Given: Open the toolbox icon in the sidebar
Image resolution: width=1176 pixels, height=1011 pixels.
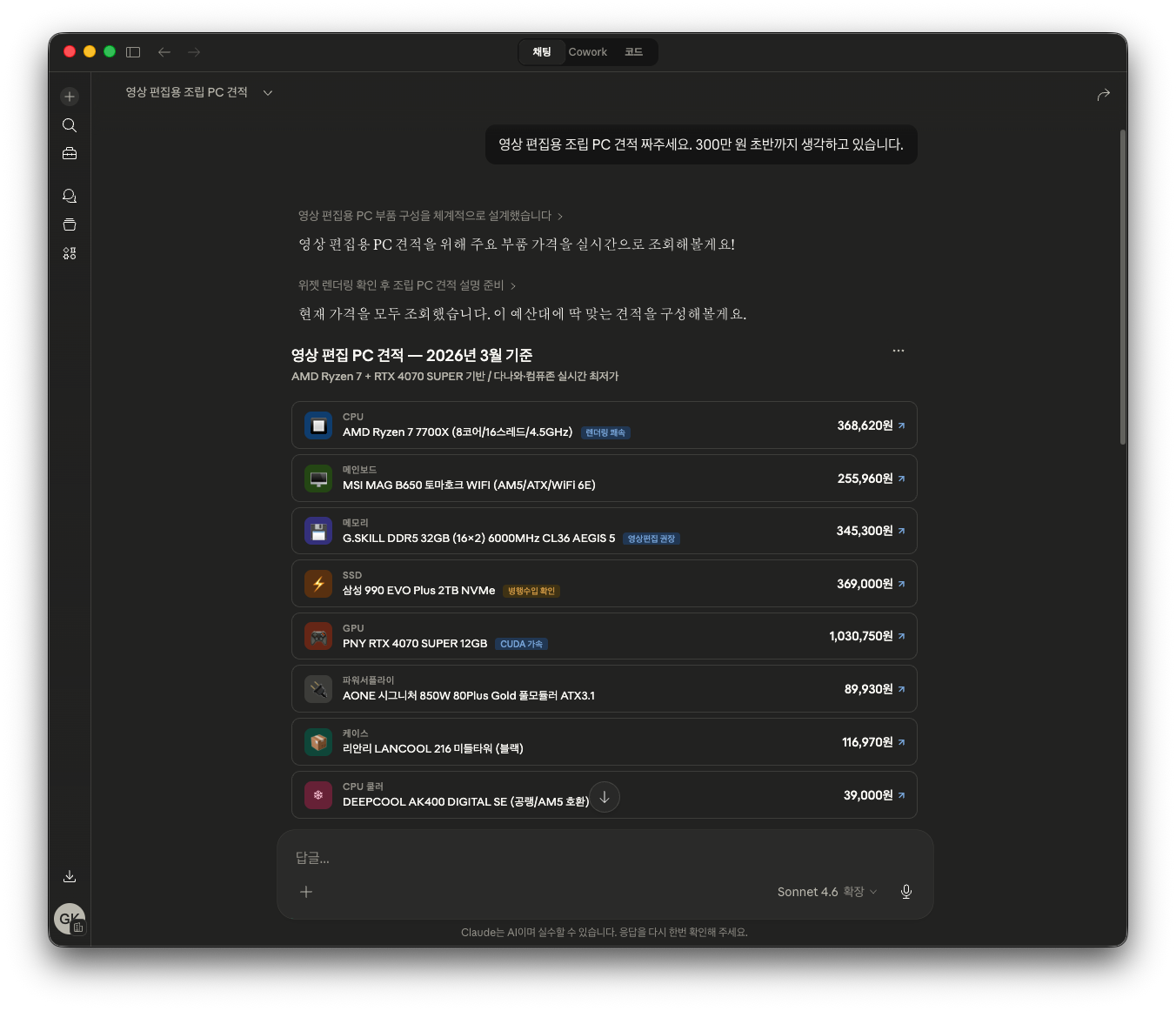Looking at the screenshot, I should coord(70,154).
